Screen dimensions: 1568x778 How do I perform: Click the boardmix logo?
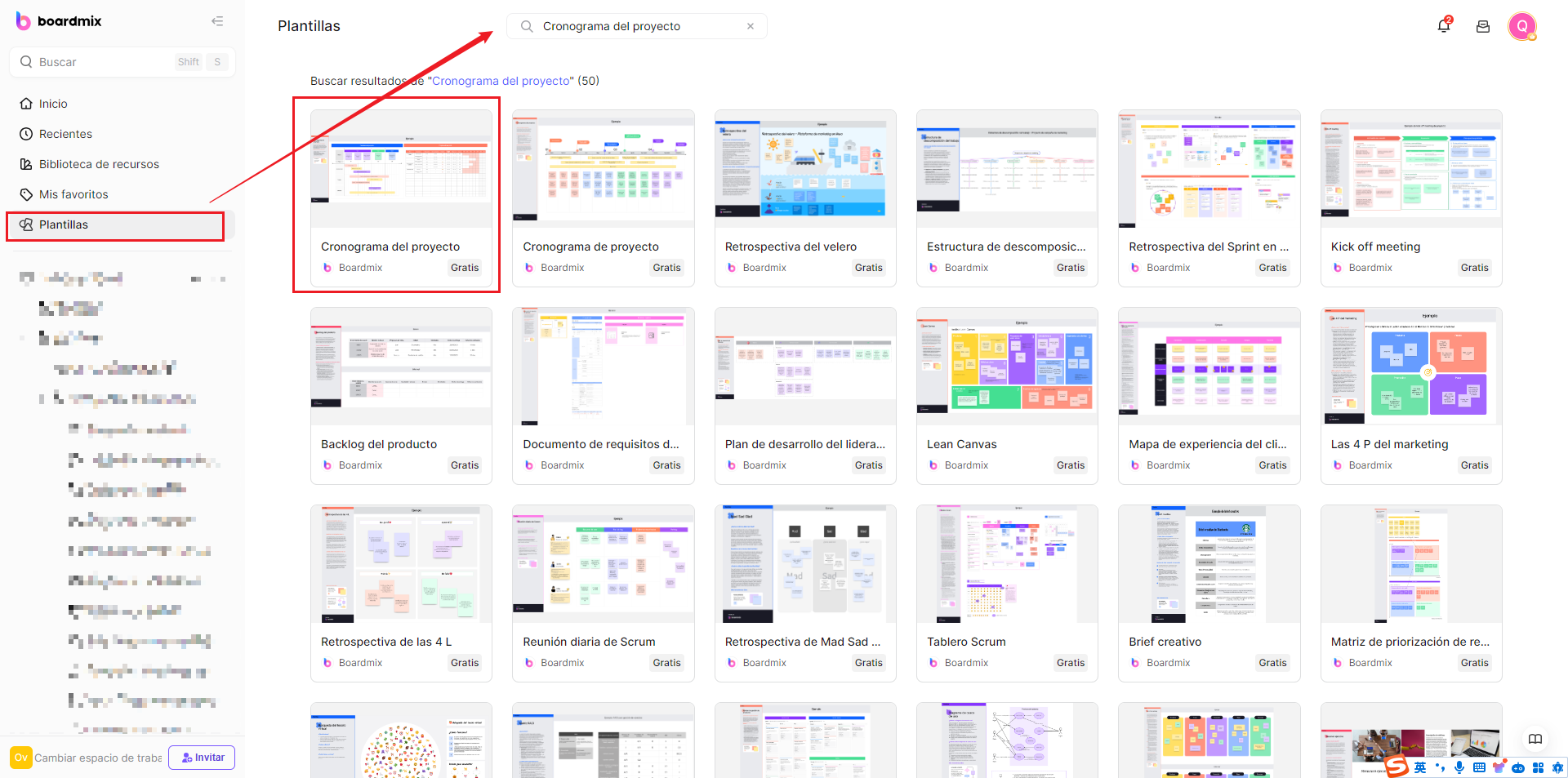59,21
